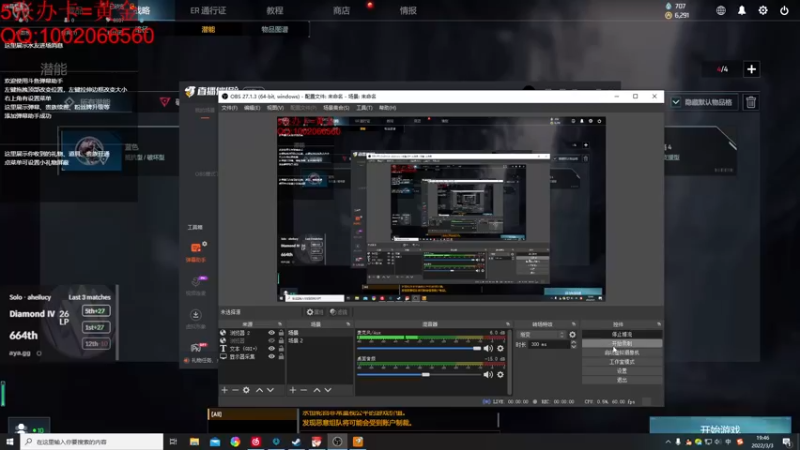Click 停止推流 stop streaming button
800x450 pixels.
click(622, 334)
